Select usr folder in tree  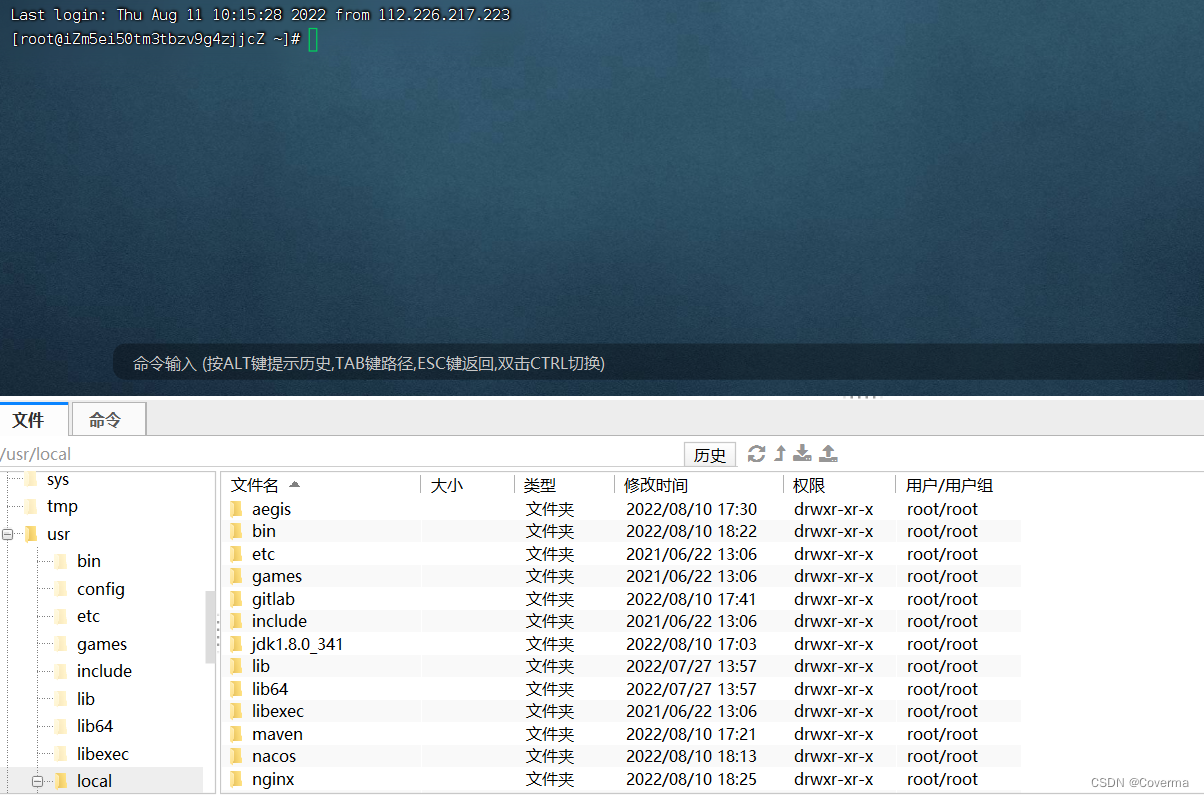click(x=58, y=534)
